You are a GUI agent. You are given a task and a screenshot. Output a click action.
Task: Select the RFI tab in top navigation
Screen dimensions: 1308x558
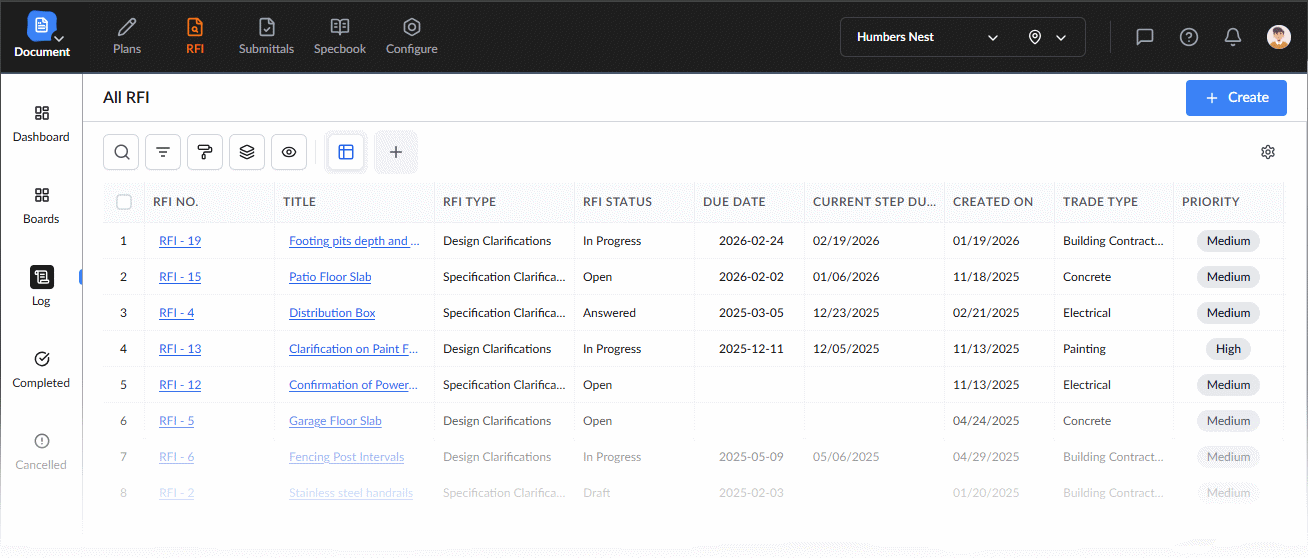pyautogui.click(x=195, y=37)
